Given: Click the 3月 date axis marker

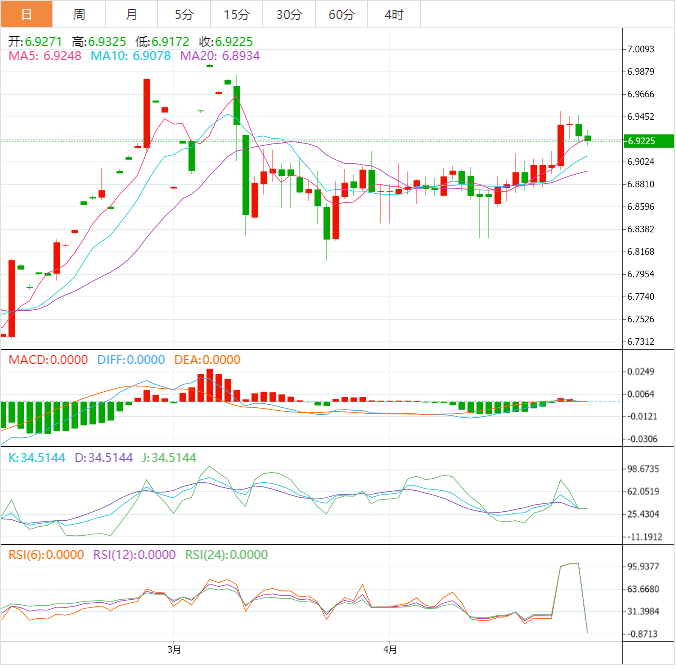Looking at the screenshot, I should pyautogui.click(x=174, y=649).
